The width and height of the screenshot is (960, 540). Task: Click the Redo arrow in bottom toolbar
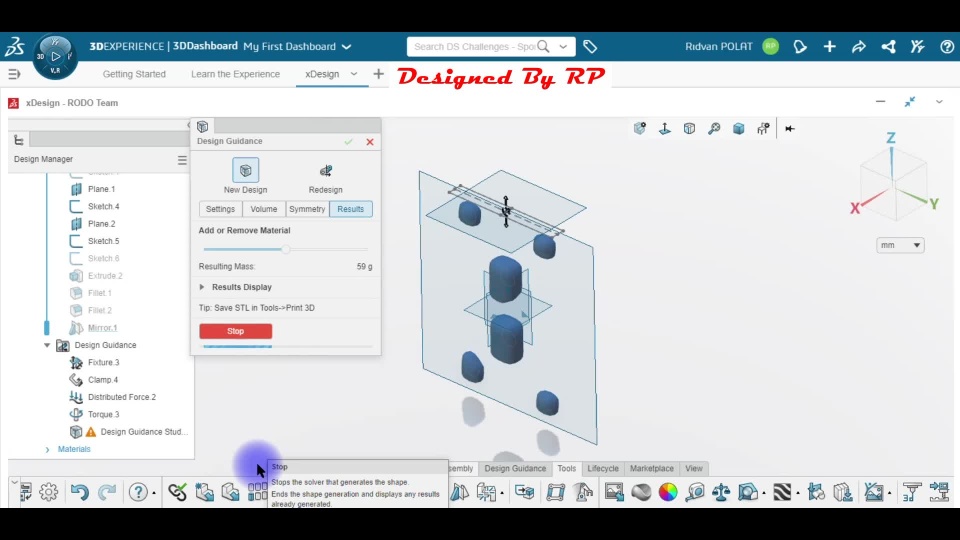[x=107, y=492]
